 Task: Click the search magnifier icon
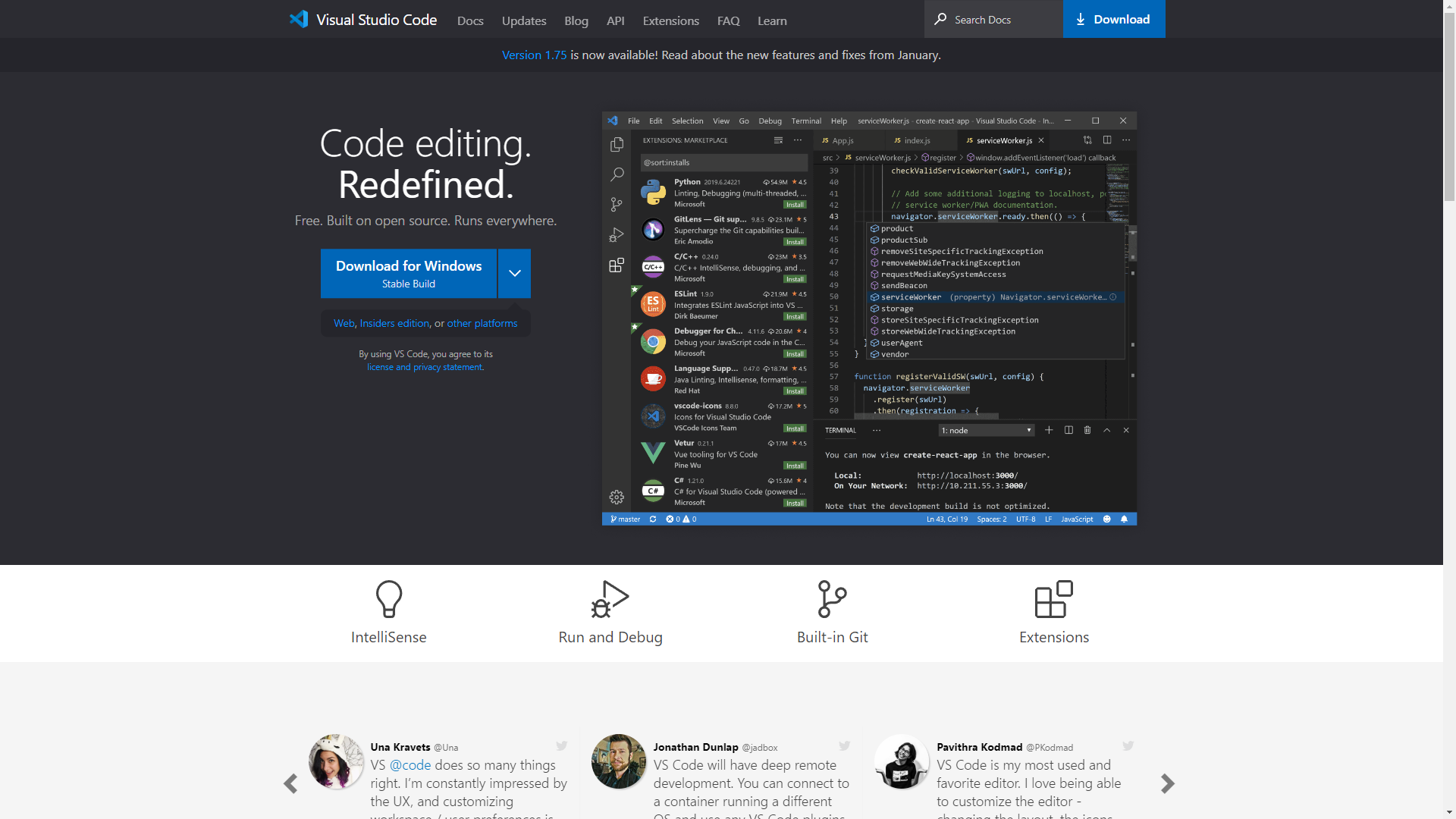(940, 19)
